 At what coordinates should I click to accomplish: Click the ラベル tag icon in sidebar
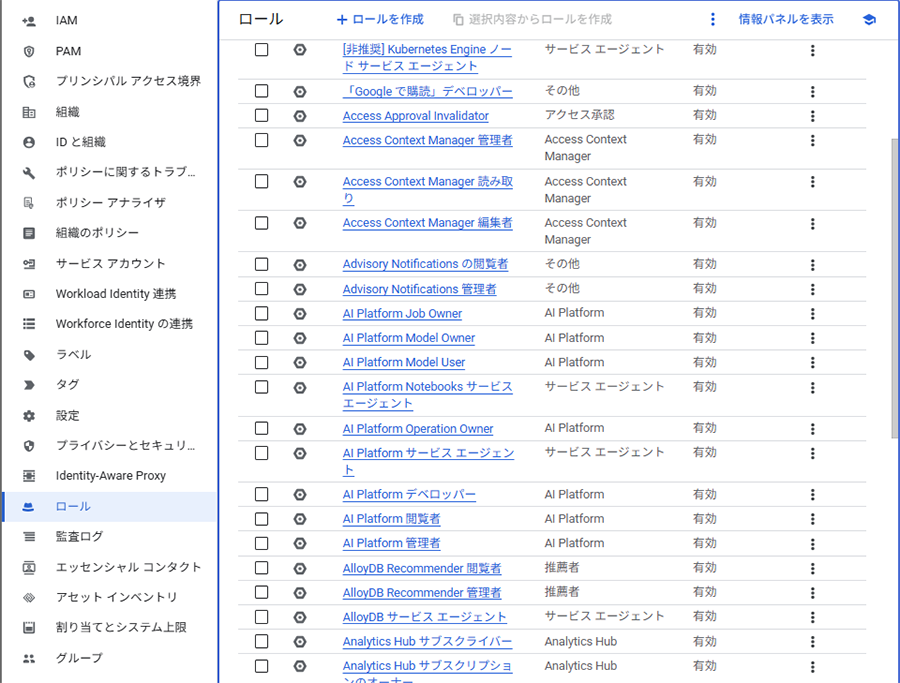pos(29,355)
